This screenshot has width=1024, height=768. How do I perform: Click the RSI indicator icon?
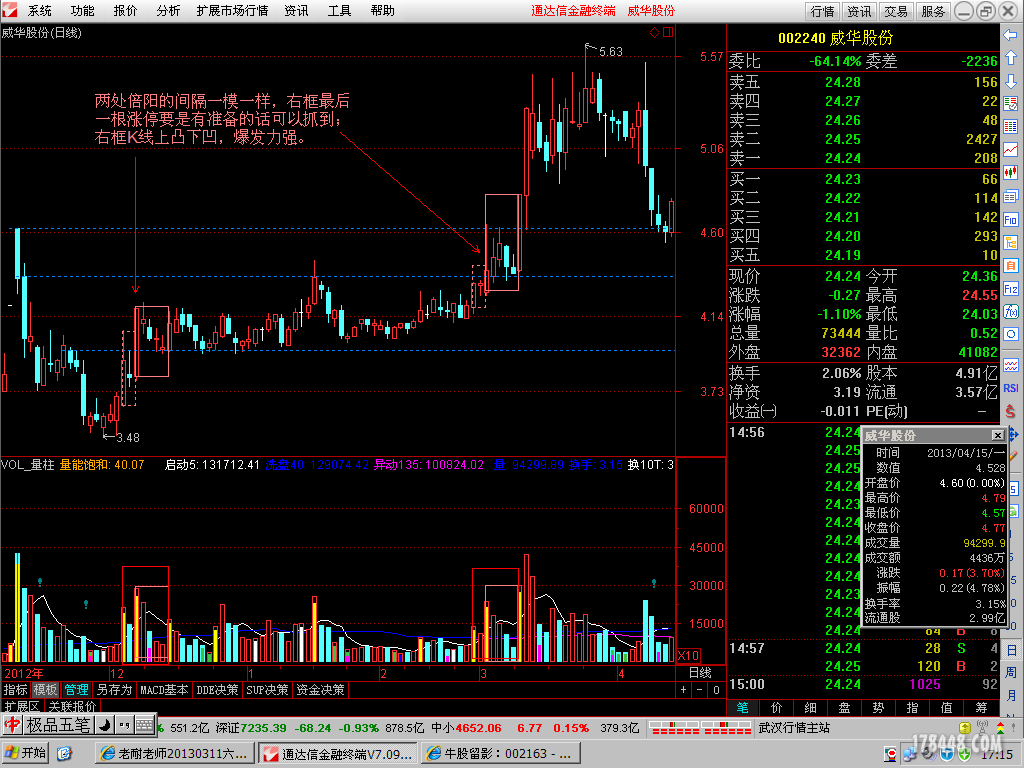coord(1011,387)
